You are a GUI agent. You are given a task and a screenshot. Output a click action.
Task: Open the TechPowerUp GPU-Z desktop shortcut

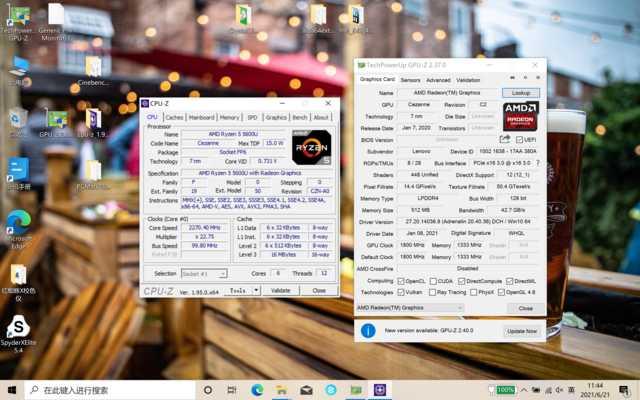click(x=18, y=22)
